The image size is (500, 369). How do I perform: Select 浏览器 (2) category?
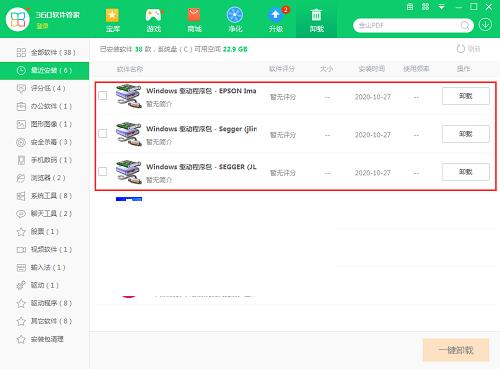click(45, 178)
